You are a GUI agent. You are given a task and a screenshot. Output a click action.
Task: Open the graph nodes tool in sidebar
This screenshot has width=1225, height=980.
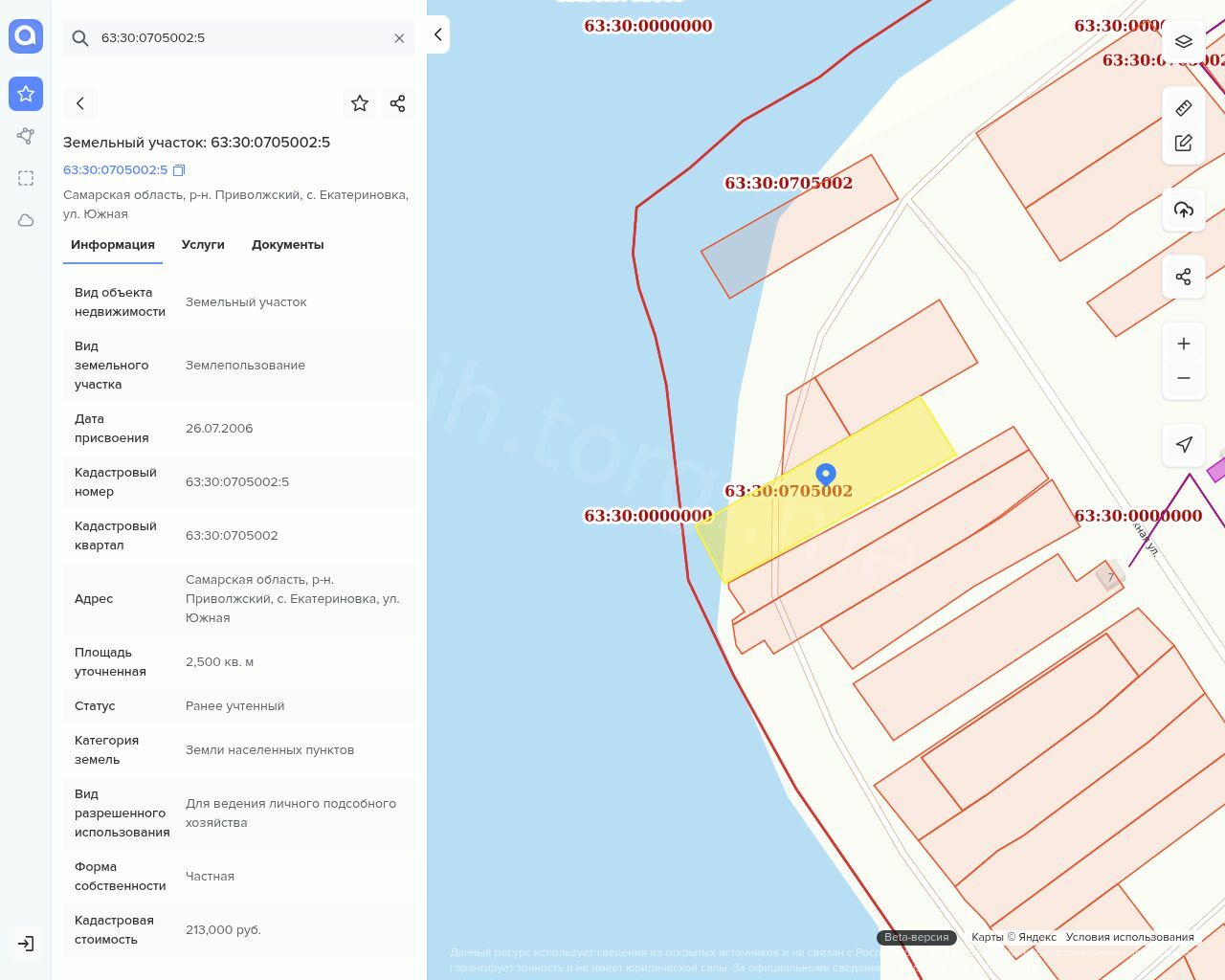(26, 136)
